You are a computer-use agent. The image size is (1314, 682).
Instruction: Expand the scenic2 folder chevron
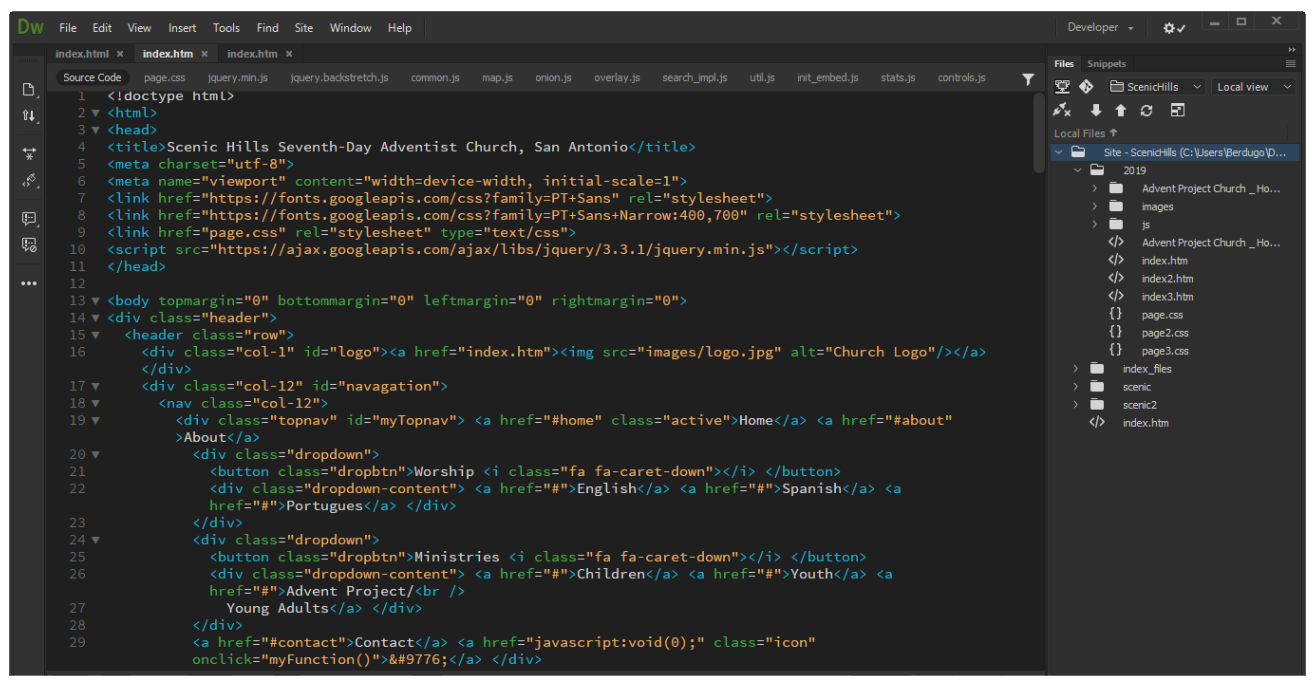point(1077,404)
